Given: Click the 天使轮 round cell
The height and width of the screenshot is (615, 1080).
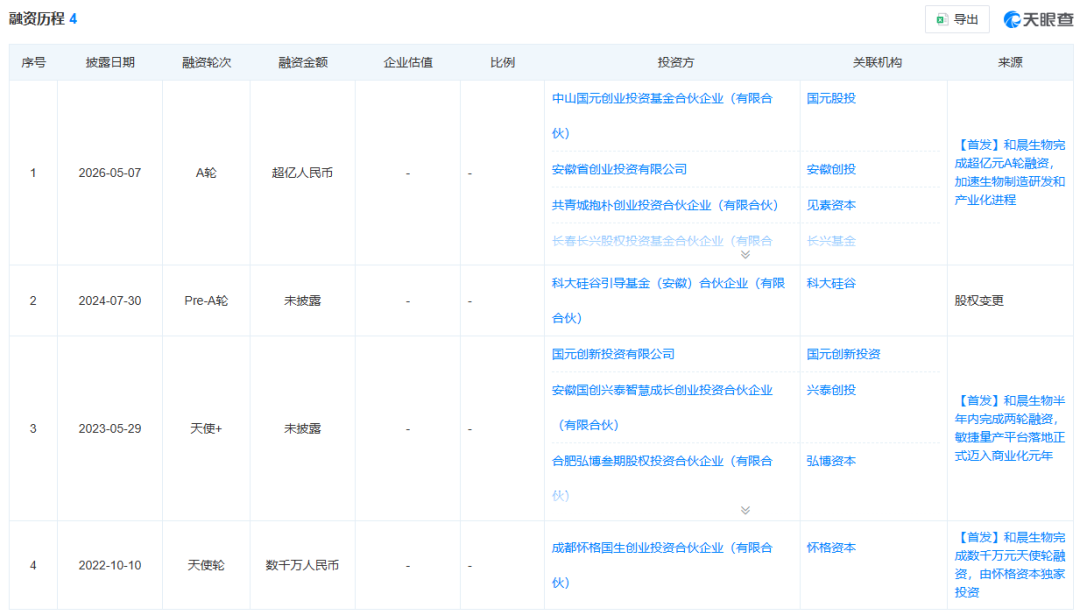Looking at the screenshot, I should (206, 565).
